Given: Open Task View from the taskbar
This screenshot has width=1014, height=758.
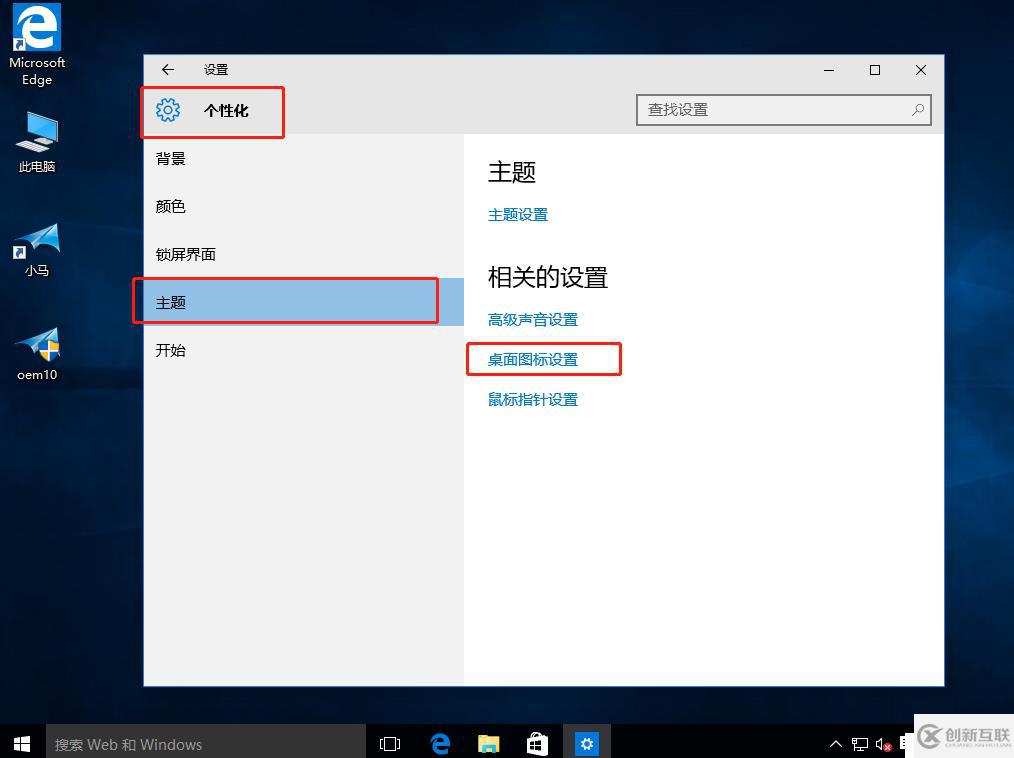Looking at the screenshot, I should tap(390, 743).
